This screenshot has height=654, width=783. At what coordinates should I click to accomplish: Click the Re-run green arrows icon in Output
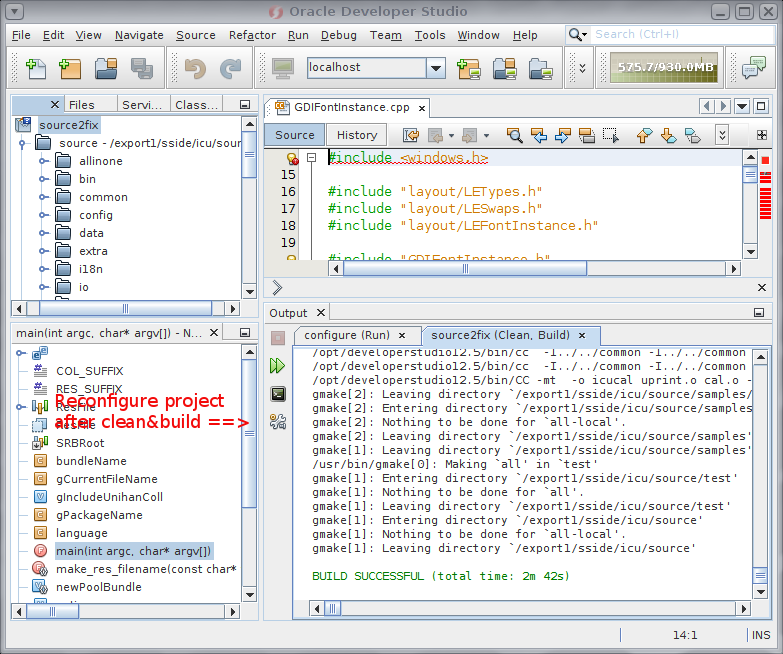(278, 366)
